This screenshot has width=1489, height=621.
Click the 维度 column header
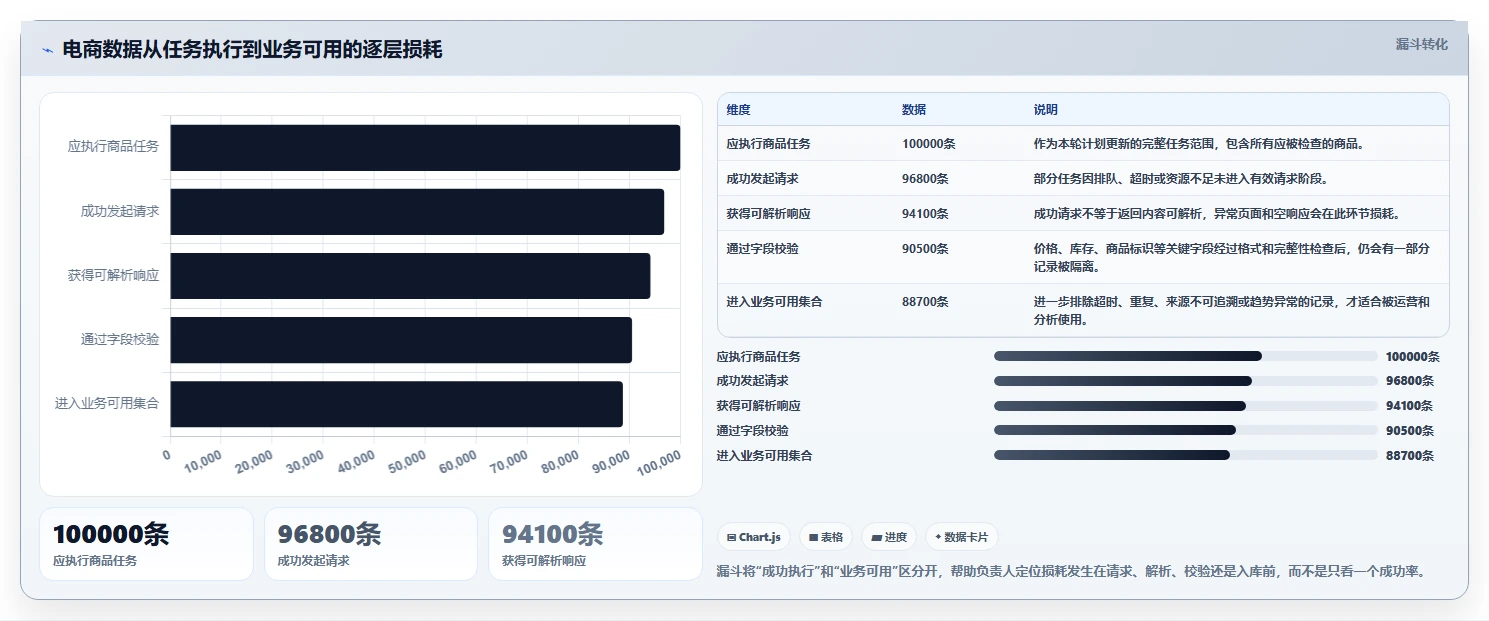738,110
